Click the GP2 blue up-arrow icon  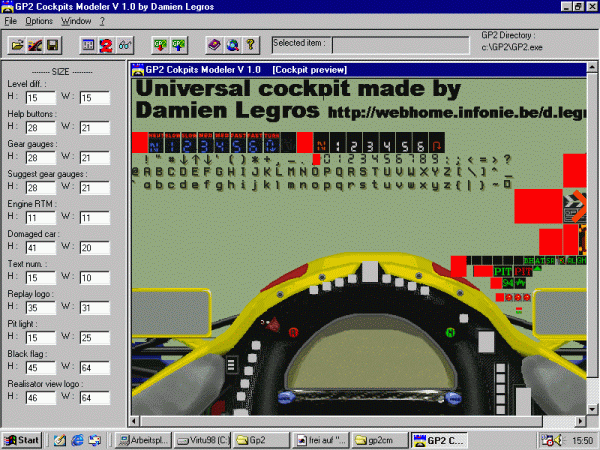[x=178, y=45]
